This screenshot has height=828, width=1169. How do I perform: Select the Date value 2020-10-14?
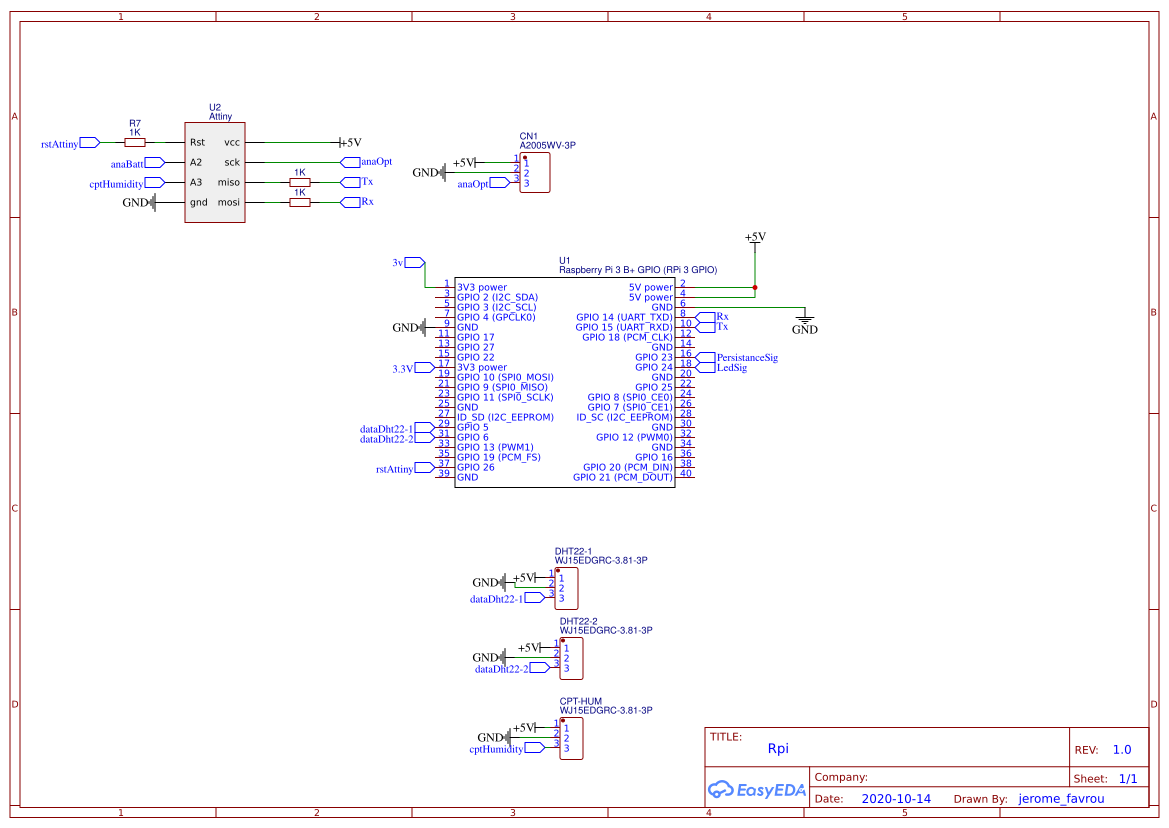[895, 797]
